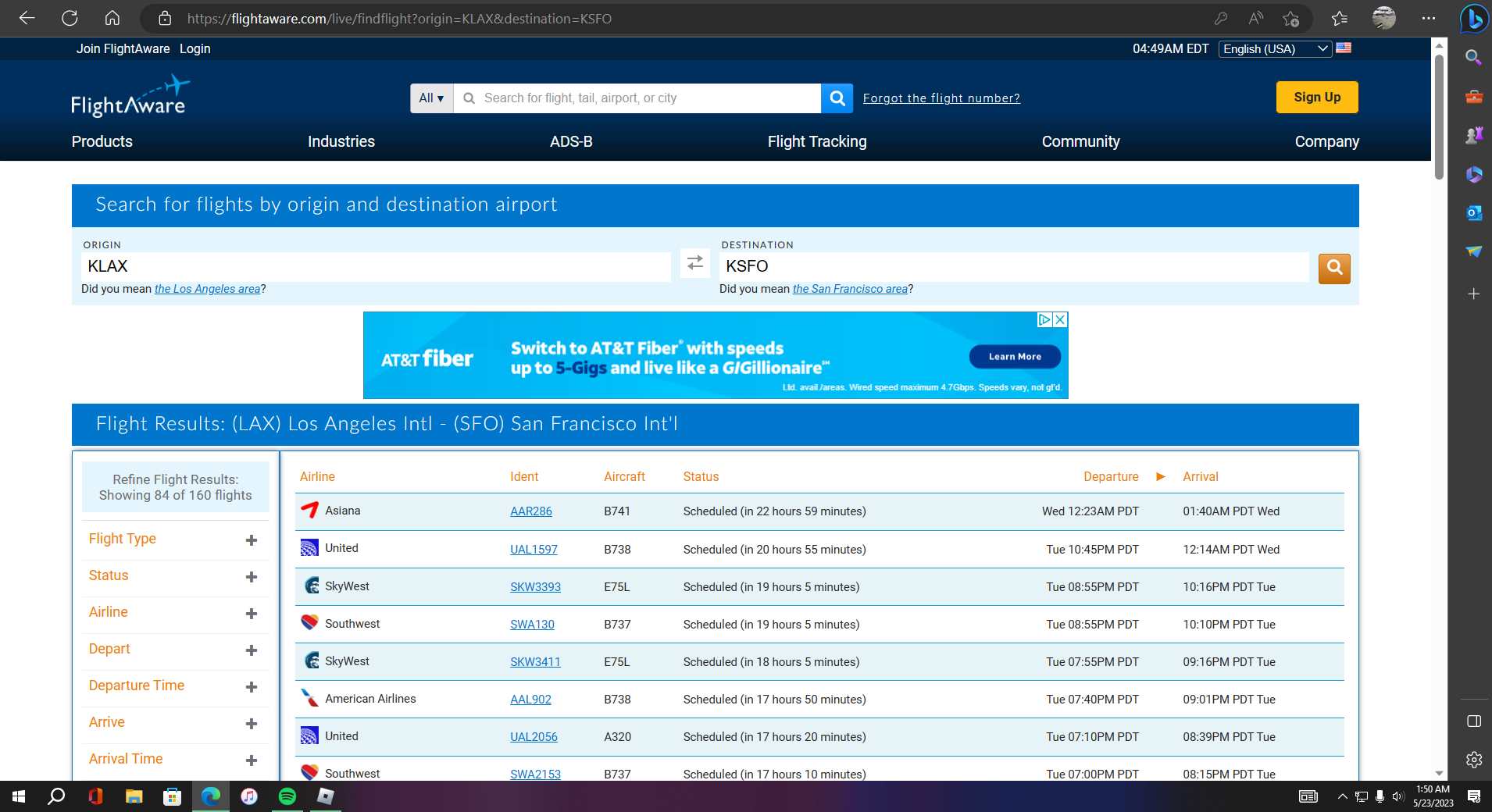
Task: Open the Community menu
Action: [x=1081, y=141]
